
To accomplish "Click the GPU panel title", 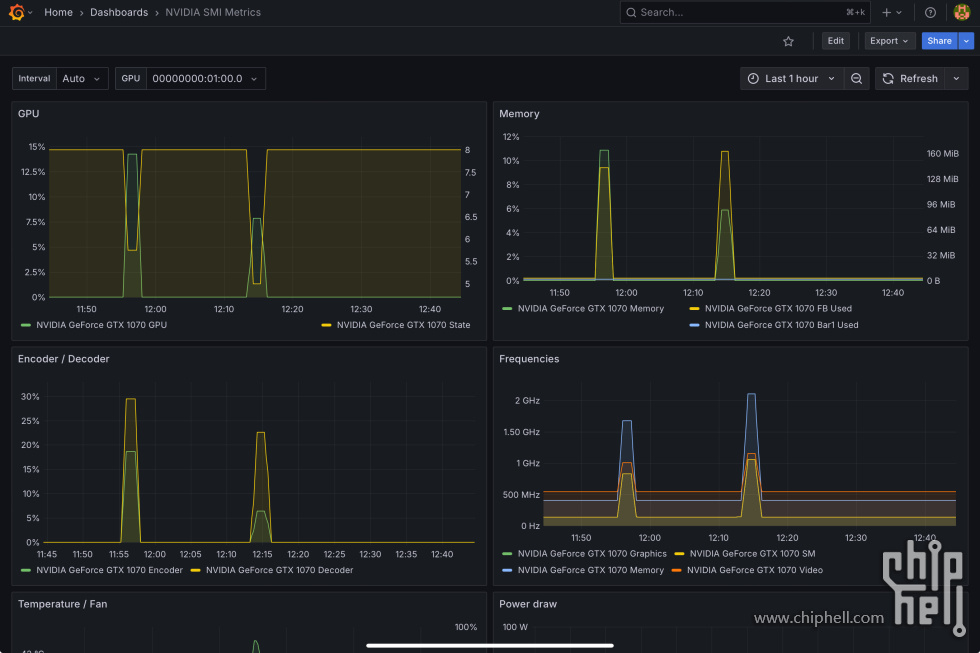I will pos(29,114).
